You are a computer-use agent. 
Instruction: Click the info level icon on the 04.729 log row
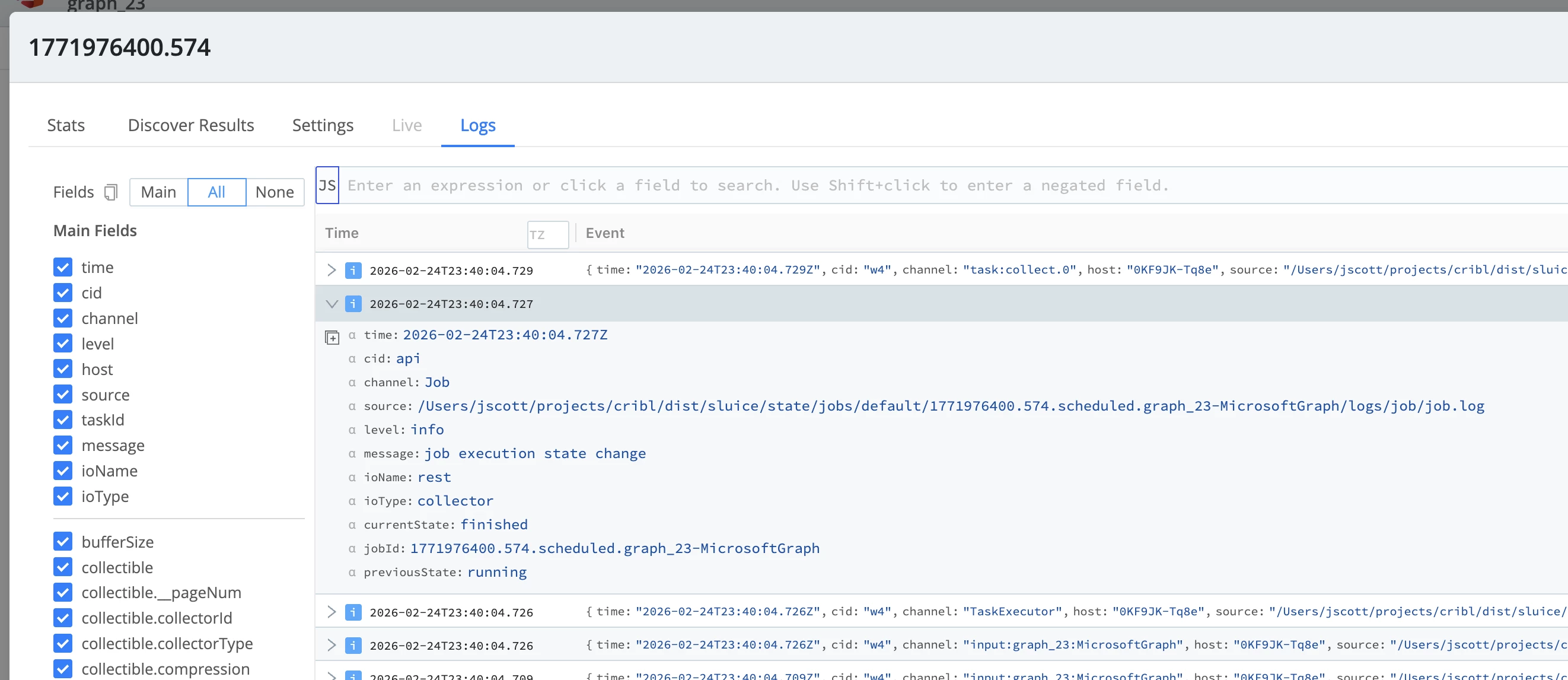353,271
